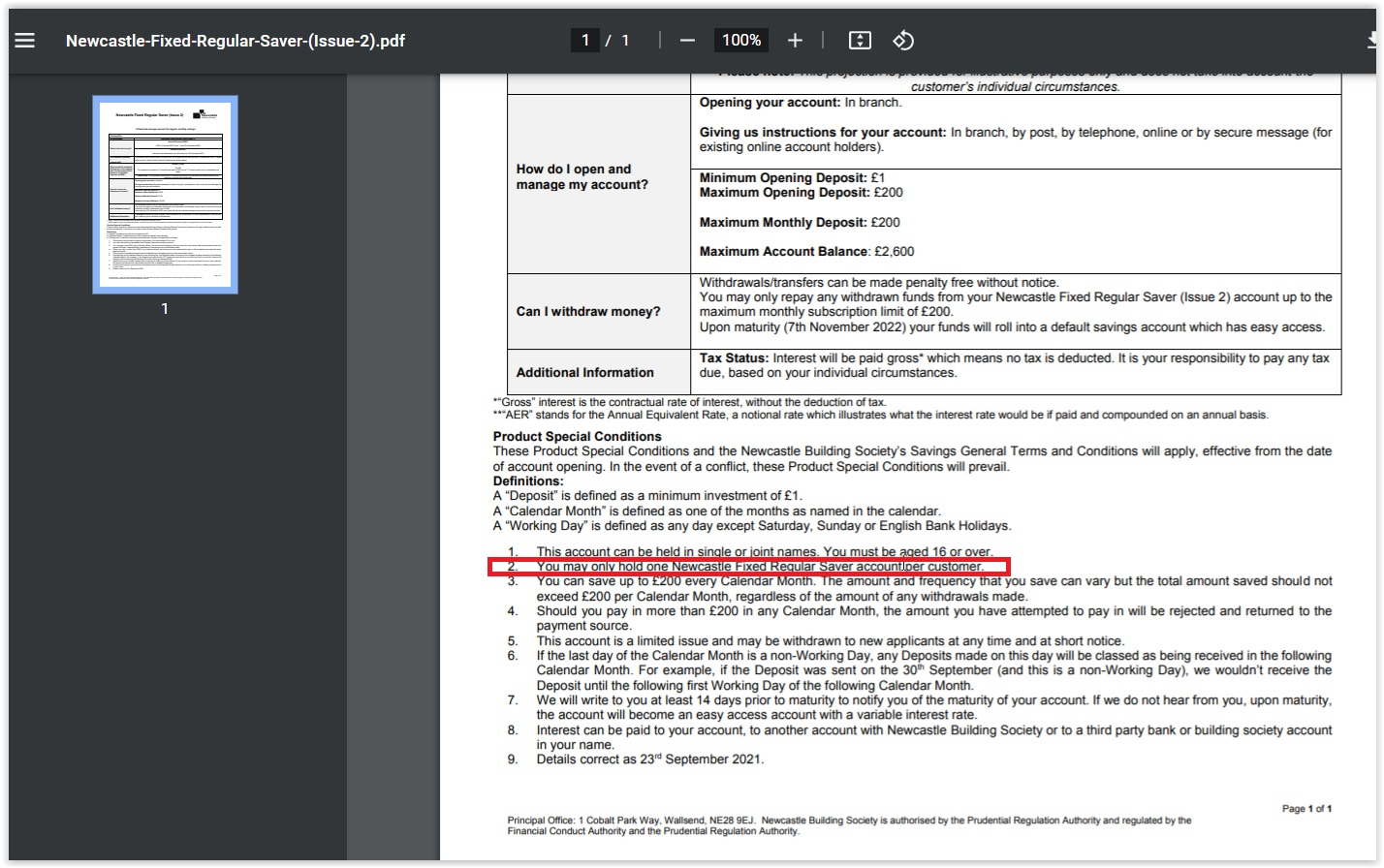Image resolution: width=1384 pixels, height=868 pixels.
Task: Click the thumbnail page label '1'
Action: click(x=165, y=308)
